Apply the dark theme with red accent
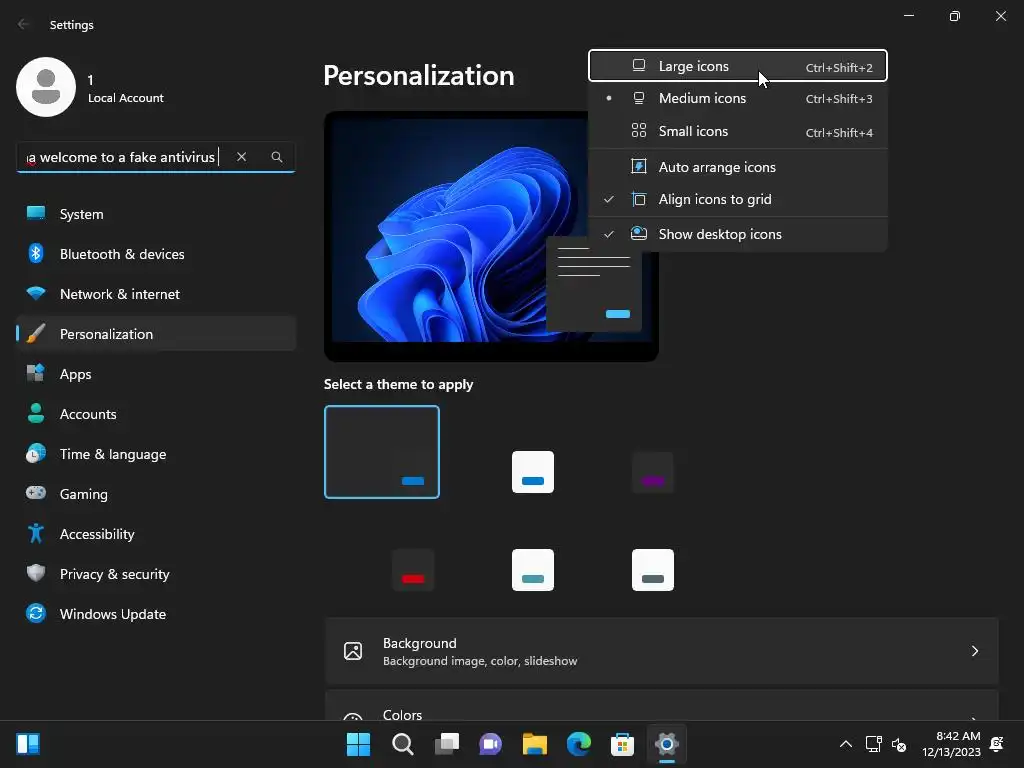Image resolution: width=1024 pixels, height=768 pixels. click(413, 570)
